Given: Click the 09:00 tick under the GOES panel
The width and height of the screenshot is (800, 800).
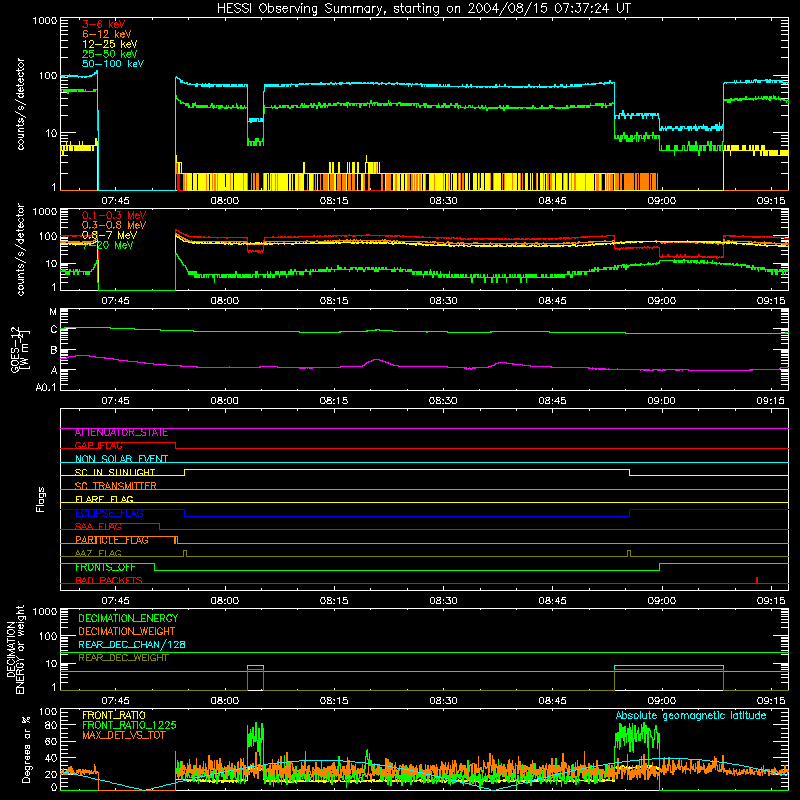Looking at the screenshot, I should pos(662,401).
